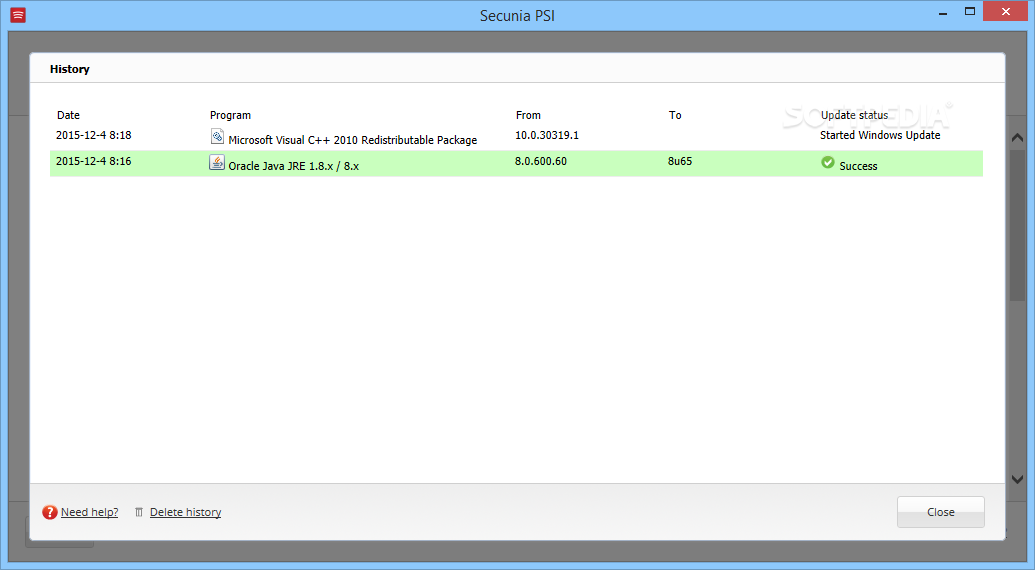Click the Update status column header
This screenshot has height=570, width=1035.
tap(854, 115)
